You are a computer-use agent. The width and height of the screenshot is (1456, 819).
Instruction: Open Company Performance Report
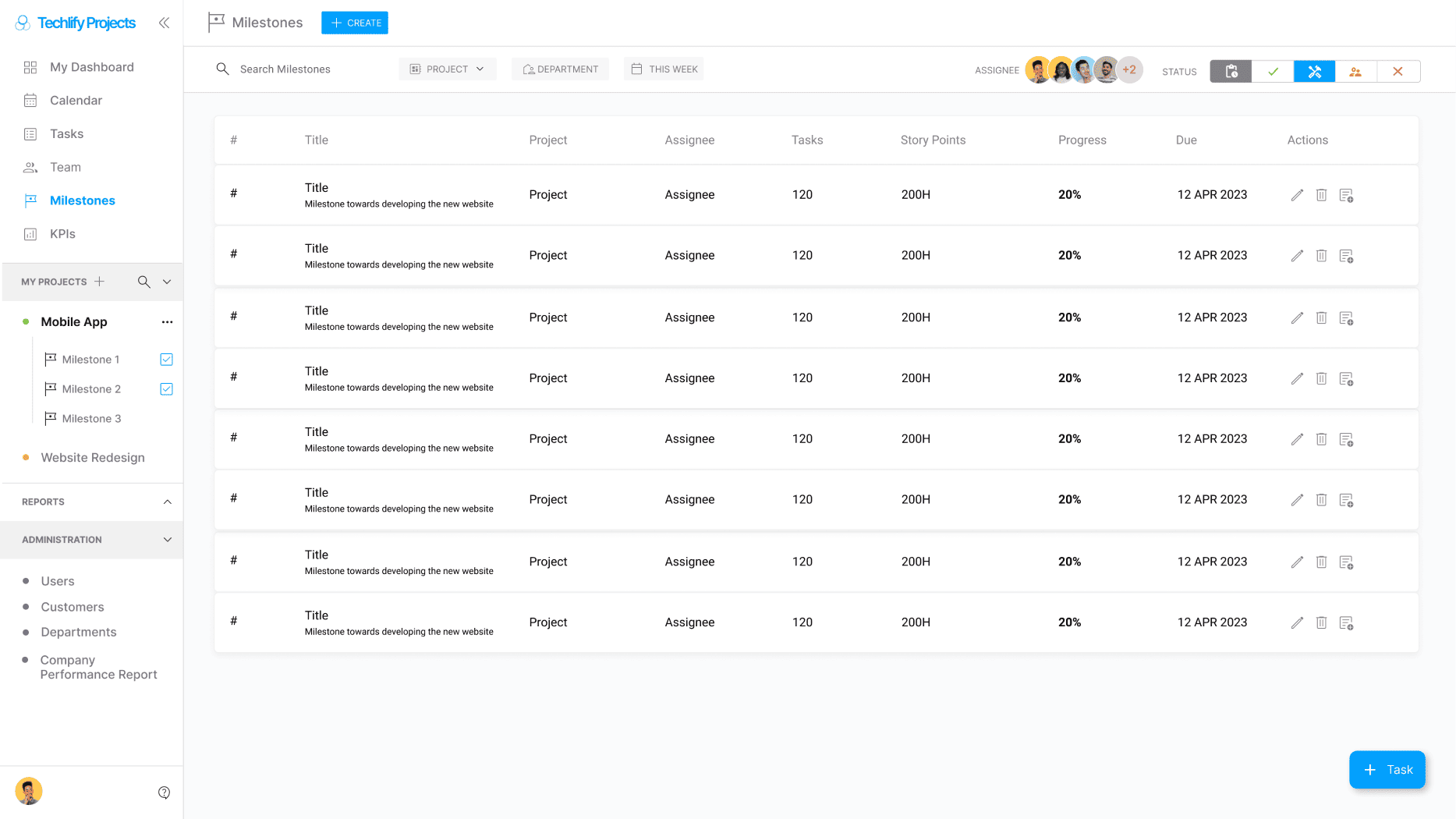pyautogui.click(x=98, y=667)
